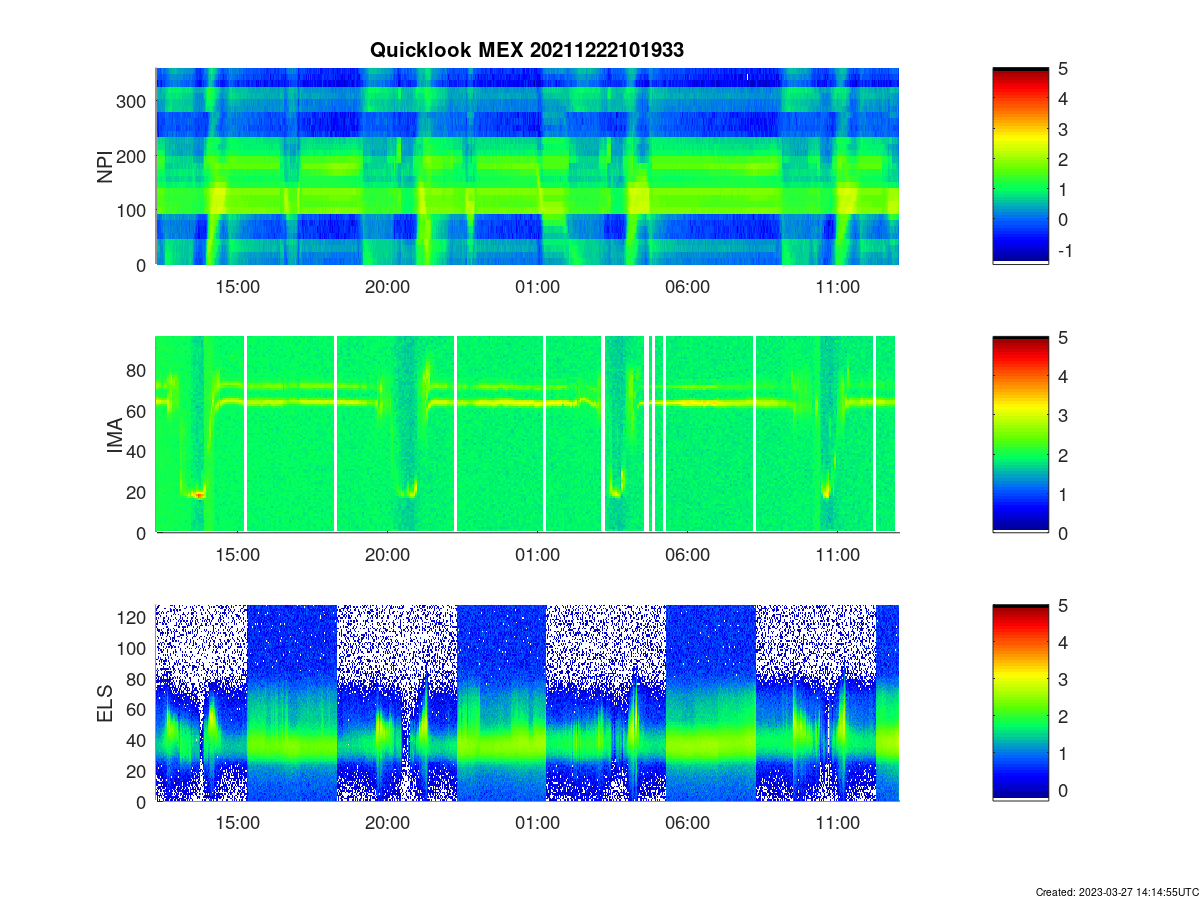Click the 2 label on ELS colorbar
The width and height of the screenshot is (1200, 900).
[x=1063, y=717]
